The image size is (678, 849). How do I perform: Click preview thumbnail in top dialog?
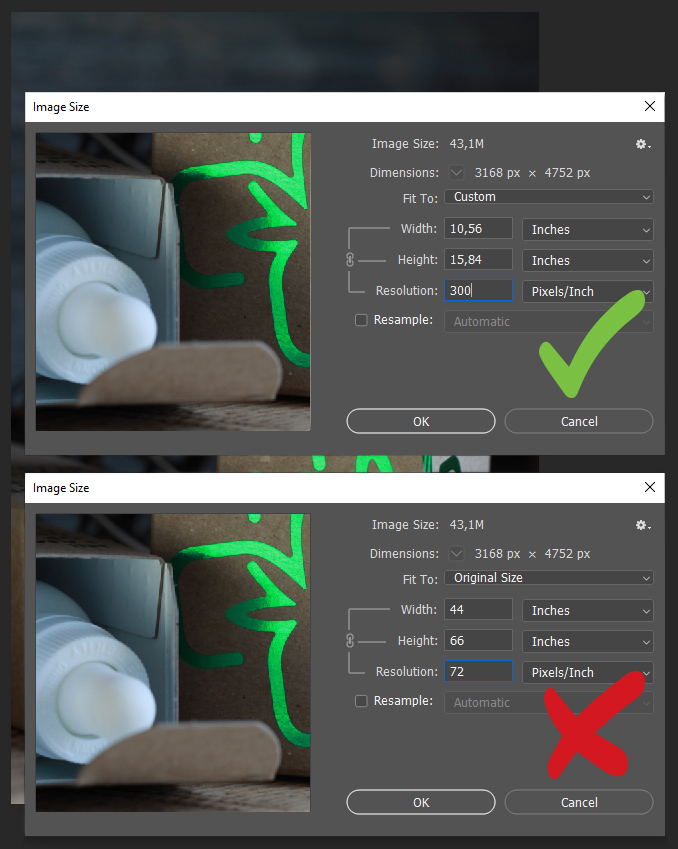click(173, 282)
